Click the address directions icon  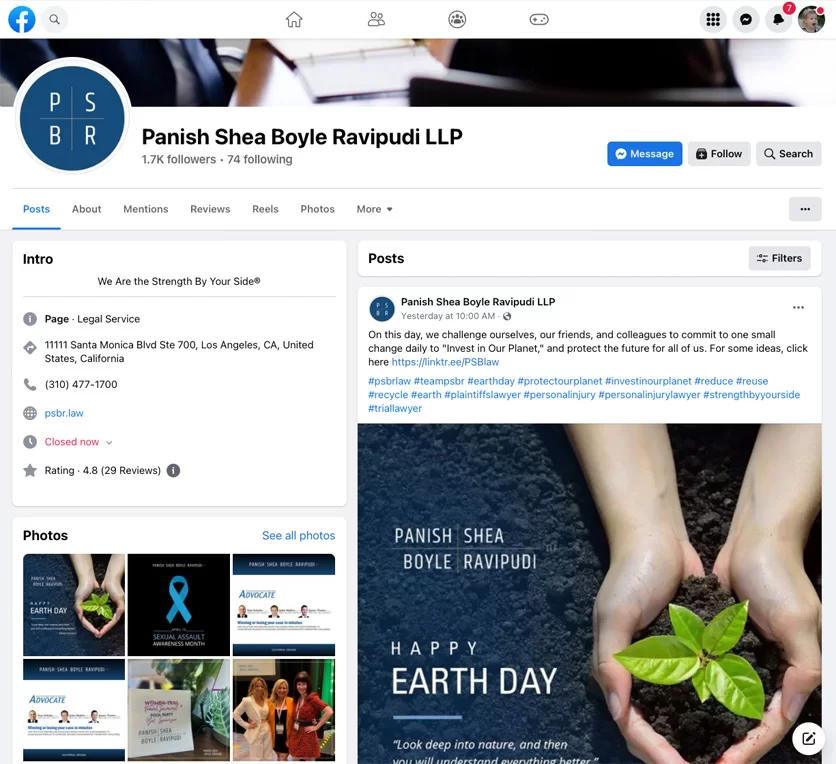[x=30, y=348]
